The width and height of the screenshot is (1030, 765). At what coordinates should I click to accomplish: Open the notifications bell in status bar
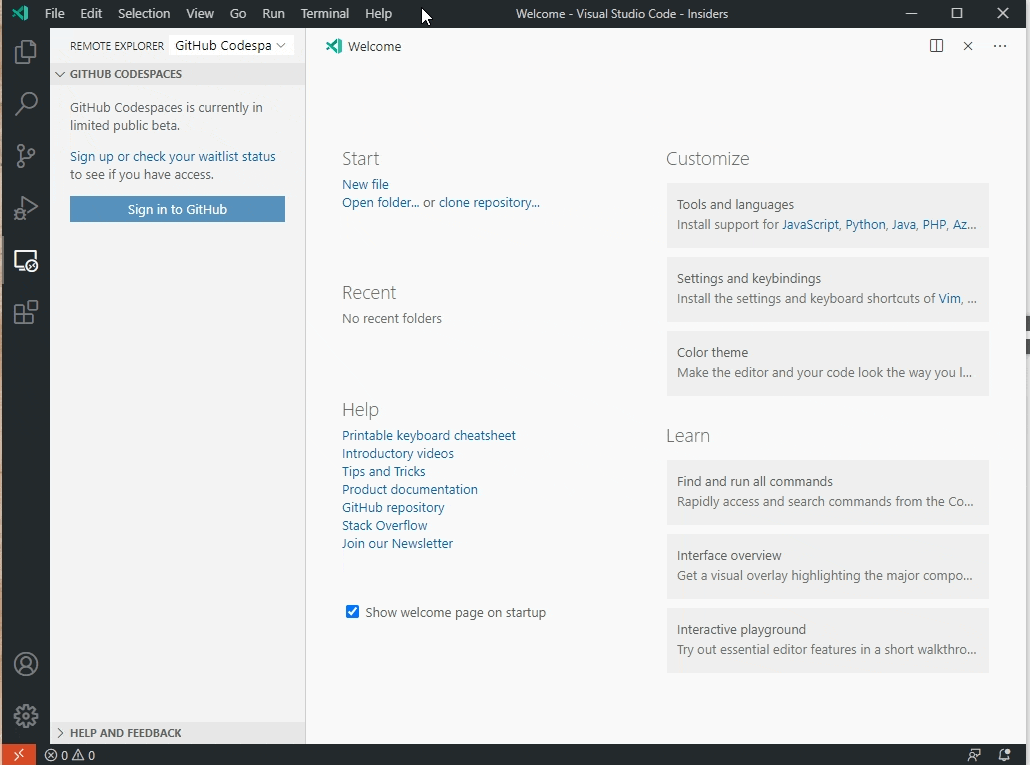pyautogui.click(x=1004, y=755)
